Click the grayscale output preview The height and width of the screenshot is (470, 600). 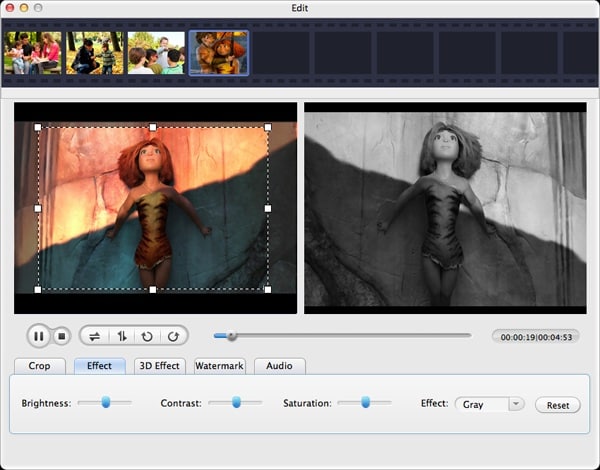pos(445,208)
